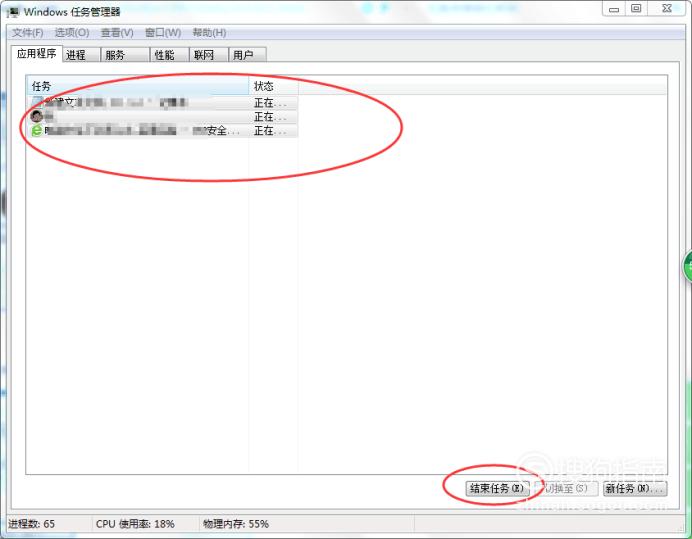The width and height of the screenshot is (692, 539).
Task: Minimize the Task Manager window
Action: [613, 9]
